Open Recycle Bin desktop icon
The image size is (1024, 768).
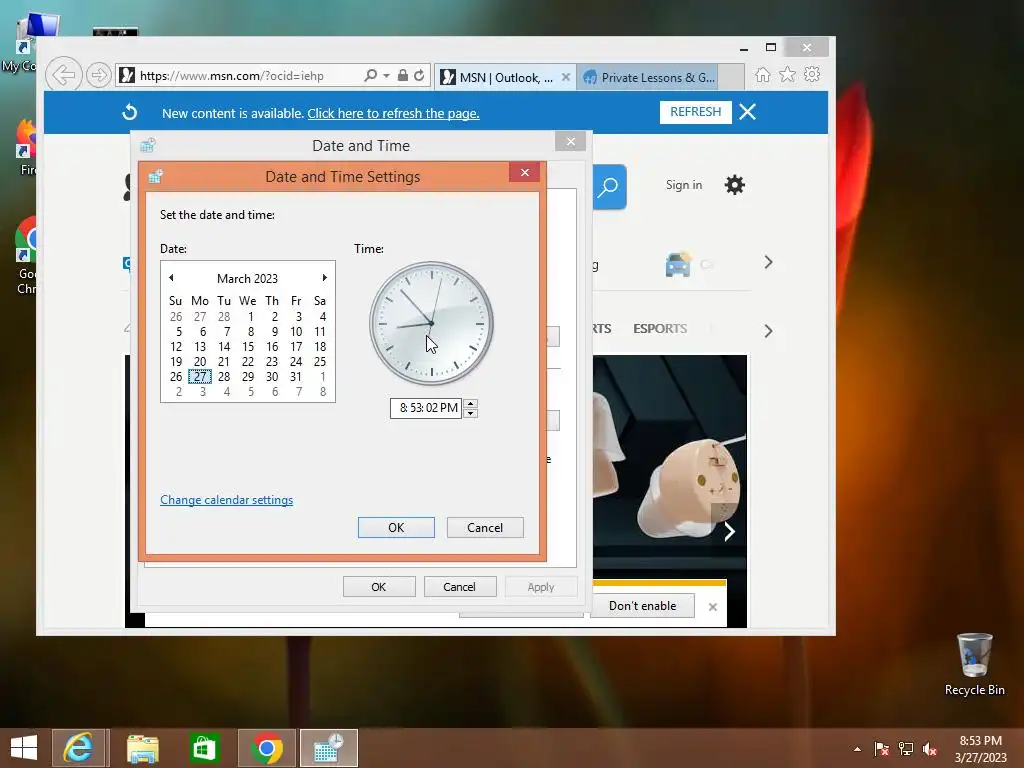[974, 665]
